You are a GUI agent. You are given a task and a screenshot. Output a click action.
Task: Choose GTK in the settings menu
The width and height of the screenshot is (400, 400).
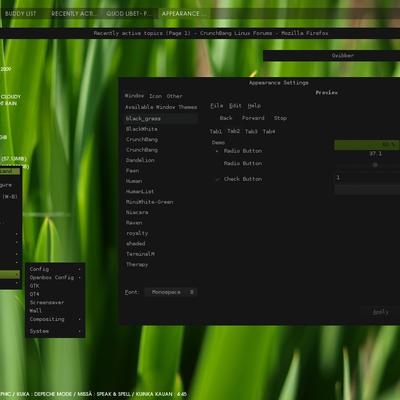coord(55,286)
